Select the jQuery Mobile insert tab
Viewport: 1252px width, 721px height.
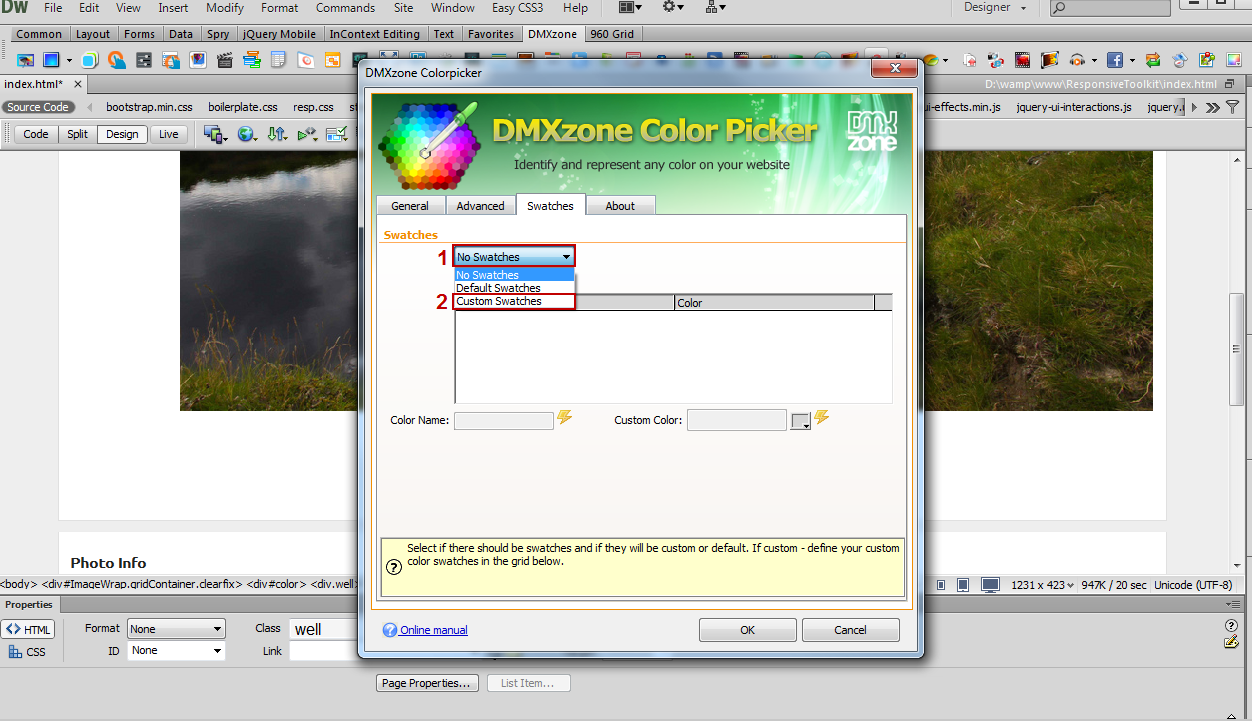[x=279, y=34]
